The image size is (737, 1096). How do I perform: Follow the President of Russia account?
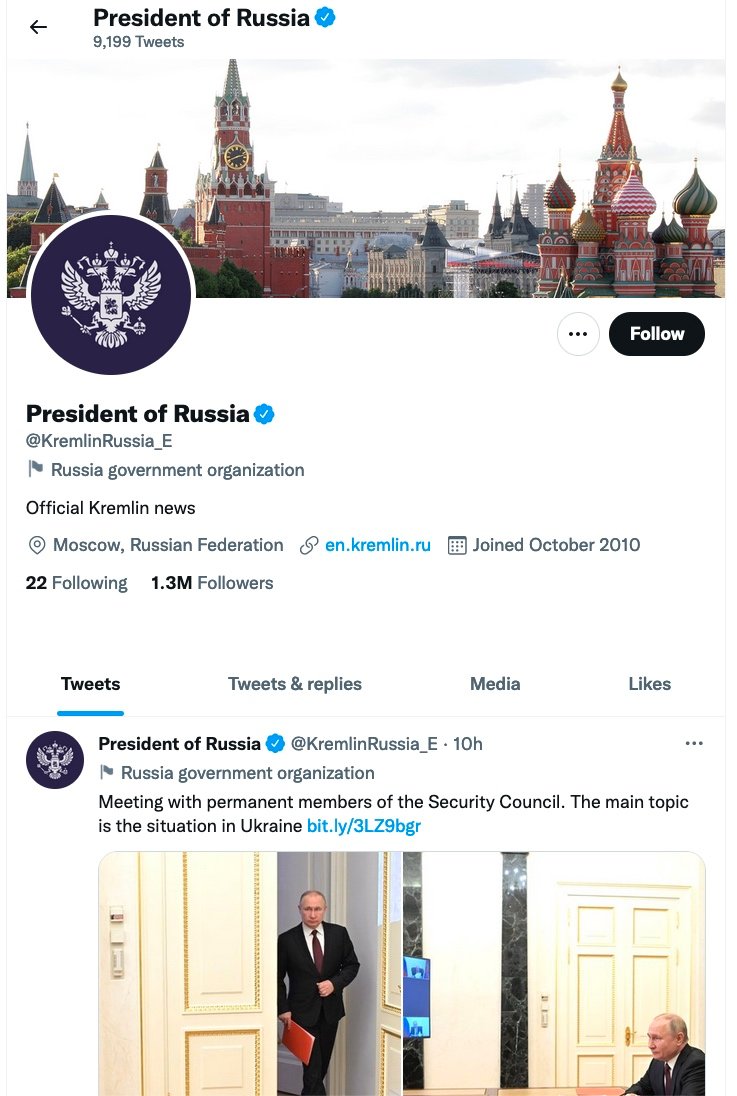tap(656, 334)
